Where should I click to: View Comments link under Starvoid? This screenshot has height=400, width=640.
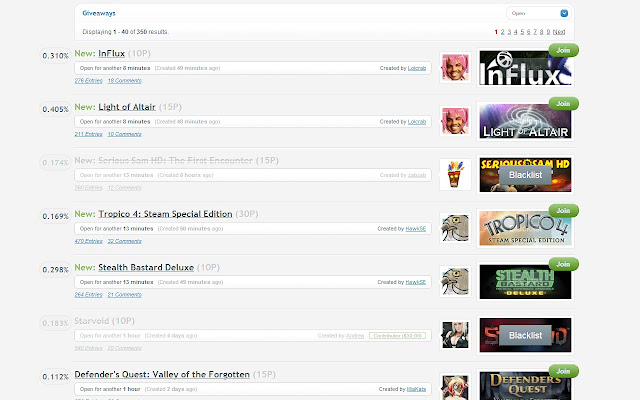tap(124, 348)
